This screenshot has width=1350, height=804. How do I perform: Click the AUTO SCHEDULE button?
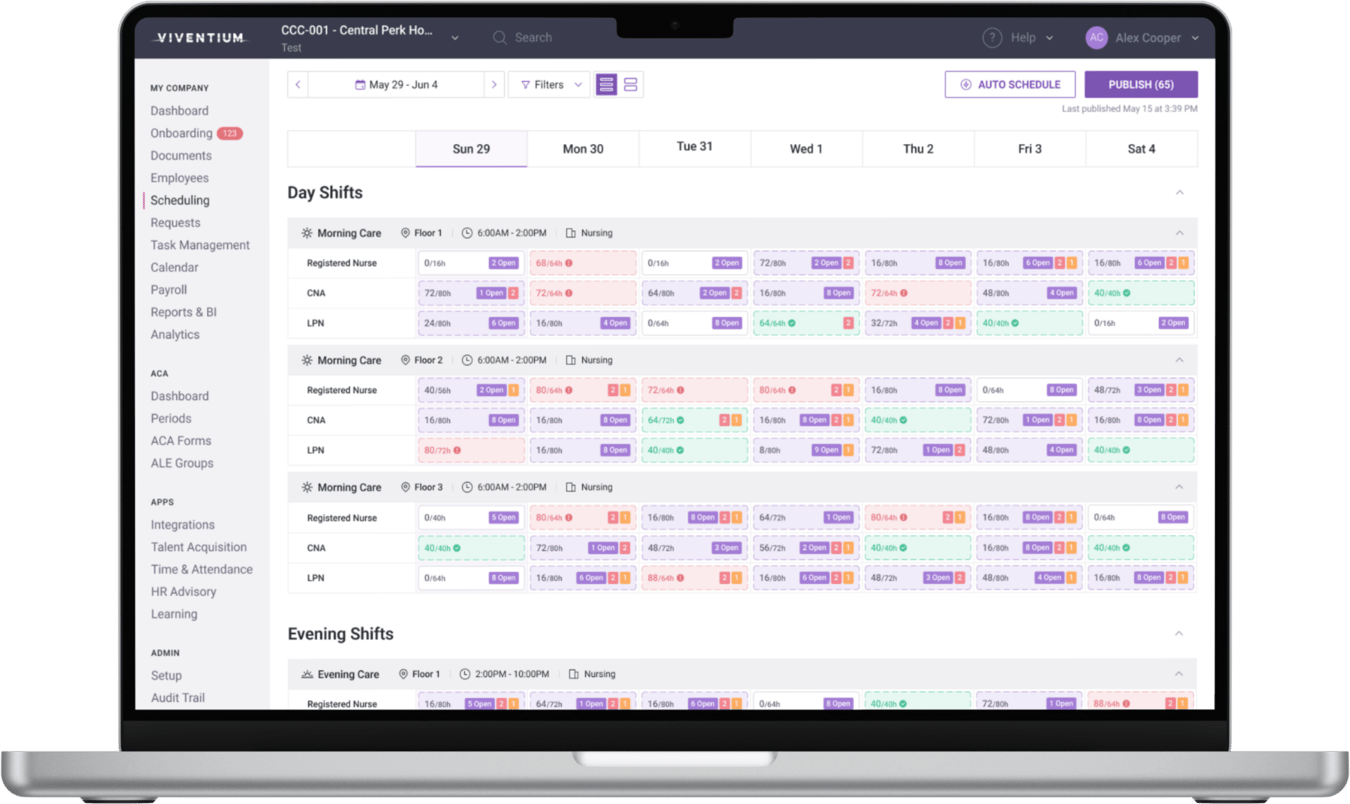(x=1010, y=84)
